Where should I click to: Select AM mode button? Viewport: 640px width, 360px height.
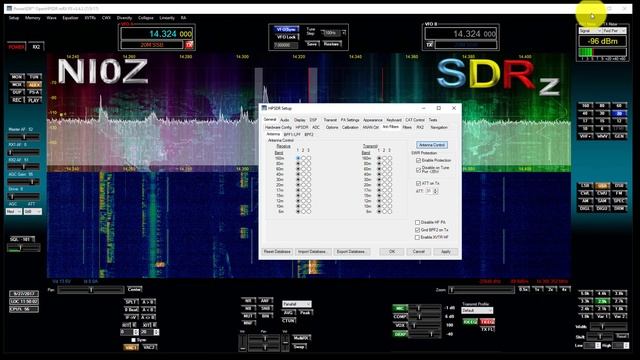[x=585, y=201]
